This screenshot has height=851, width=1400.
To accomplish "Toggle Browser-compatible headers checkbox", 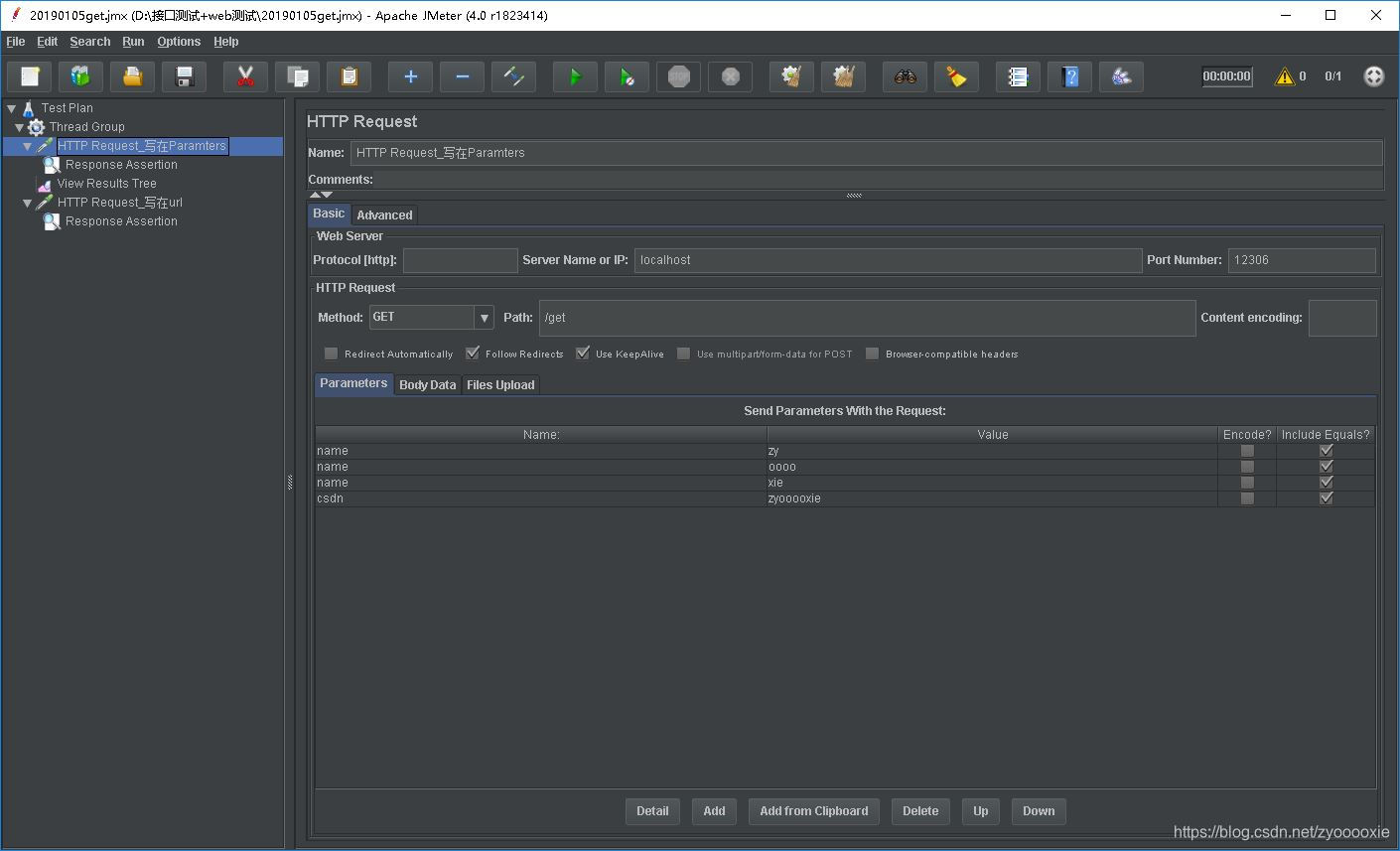I will pos(873,354).
